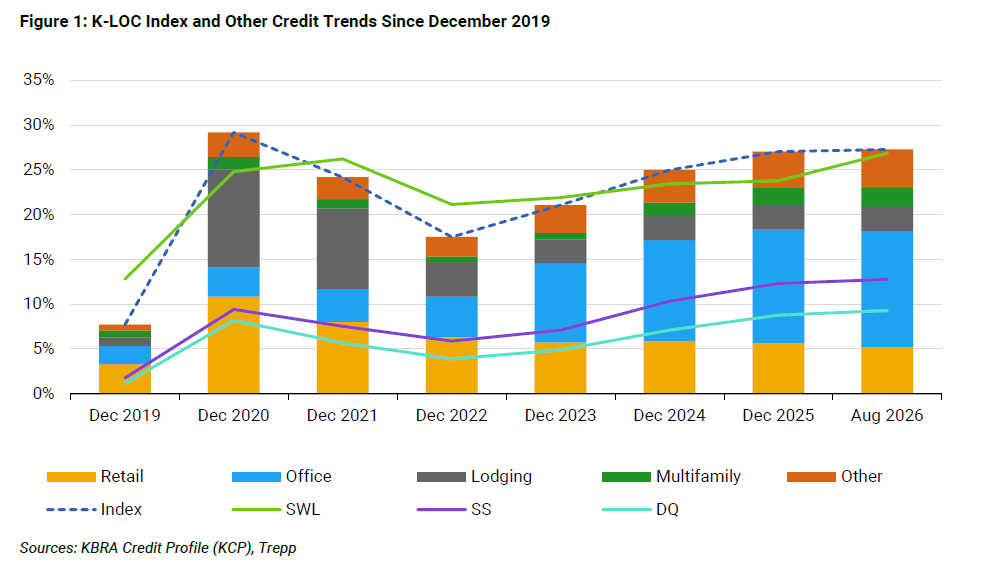This screenshot has width=985, height=576.
Task: Click the blue Office segment of the Dec 2024 bar
Action: coord(670,291)
